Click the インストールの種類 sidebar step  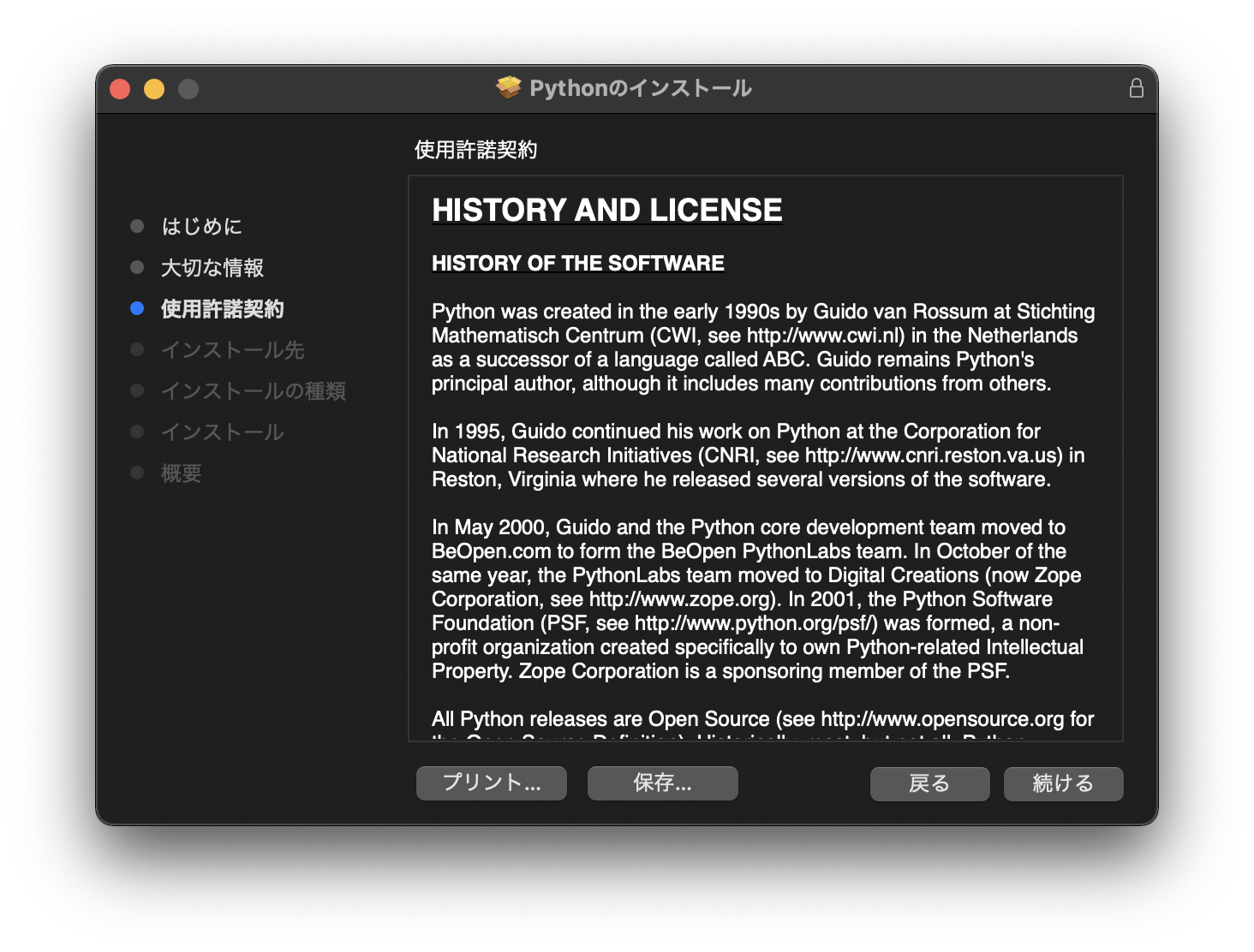pyautogui.click(x=253, y=391)
